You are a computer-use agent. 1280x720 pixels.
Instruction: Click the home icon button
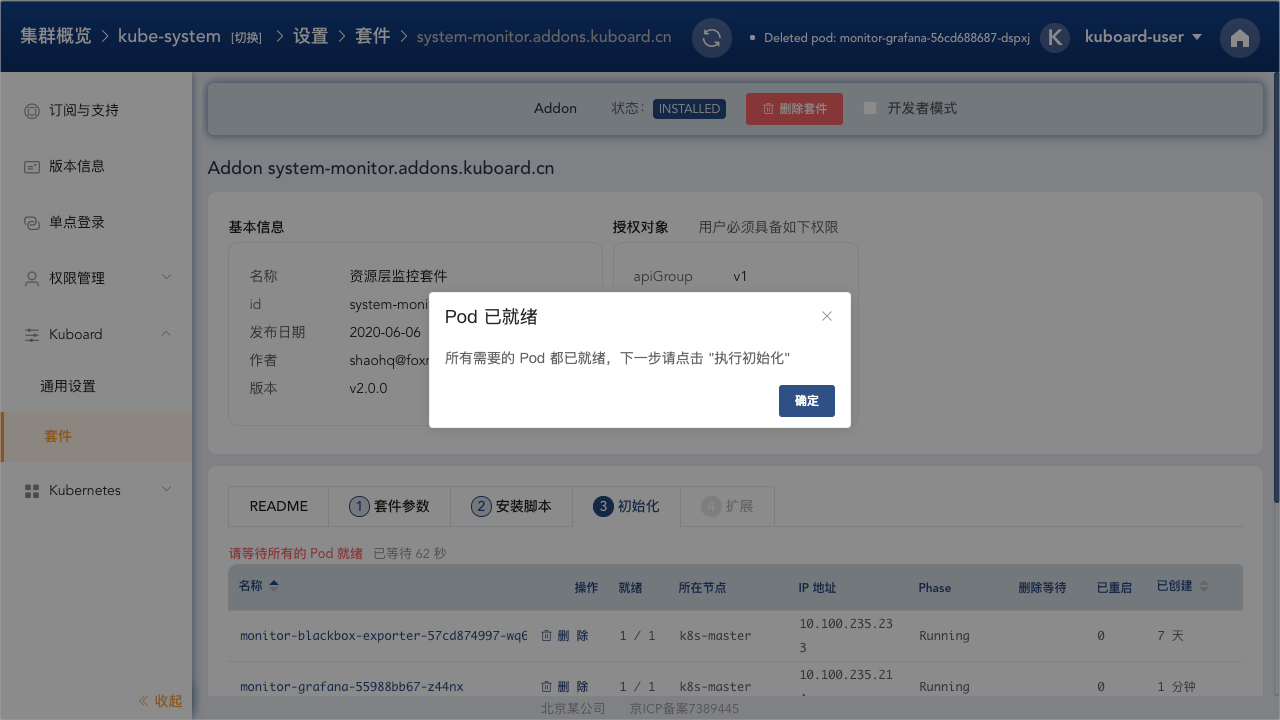pyautogui.click(x=1240, y=38)
